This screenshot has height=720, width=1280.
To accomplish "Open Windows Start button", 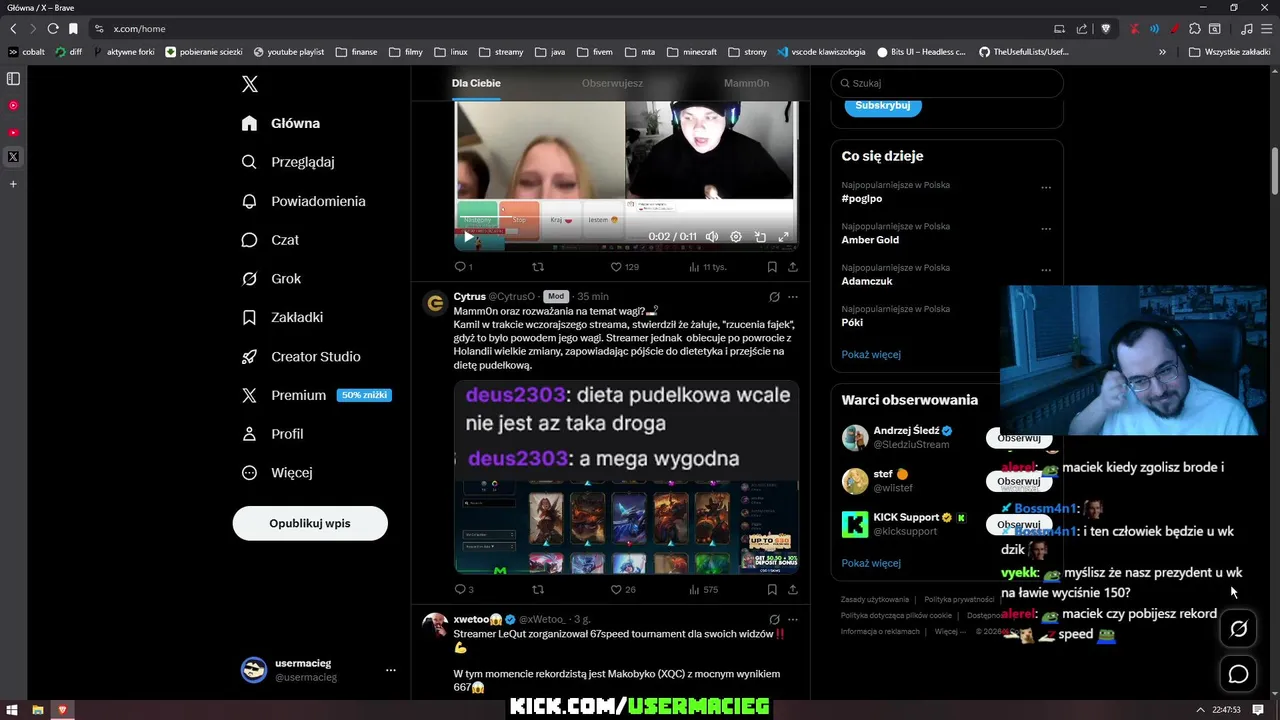I will [12, 710].
